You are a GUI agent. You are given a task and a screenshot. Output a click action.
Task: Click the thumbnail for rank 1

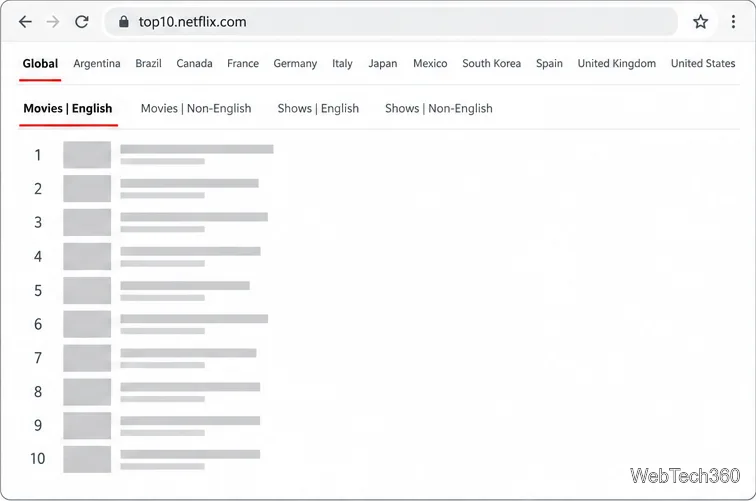(x=87, y=155)
